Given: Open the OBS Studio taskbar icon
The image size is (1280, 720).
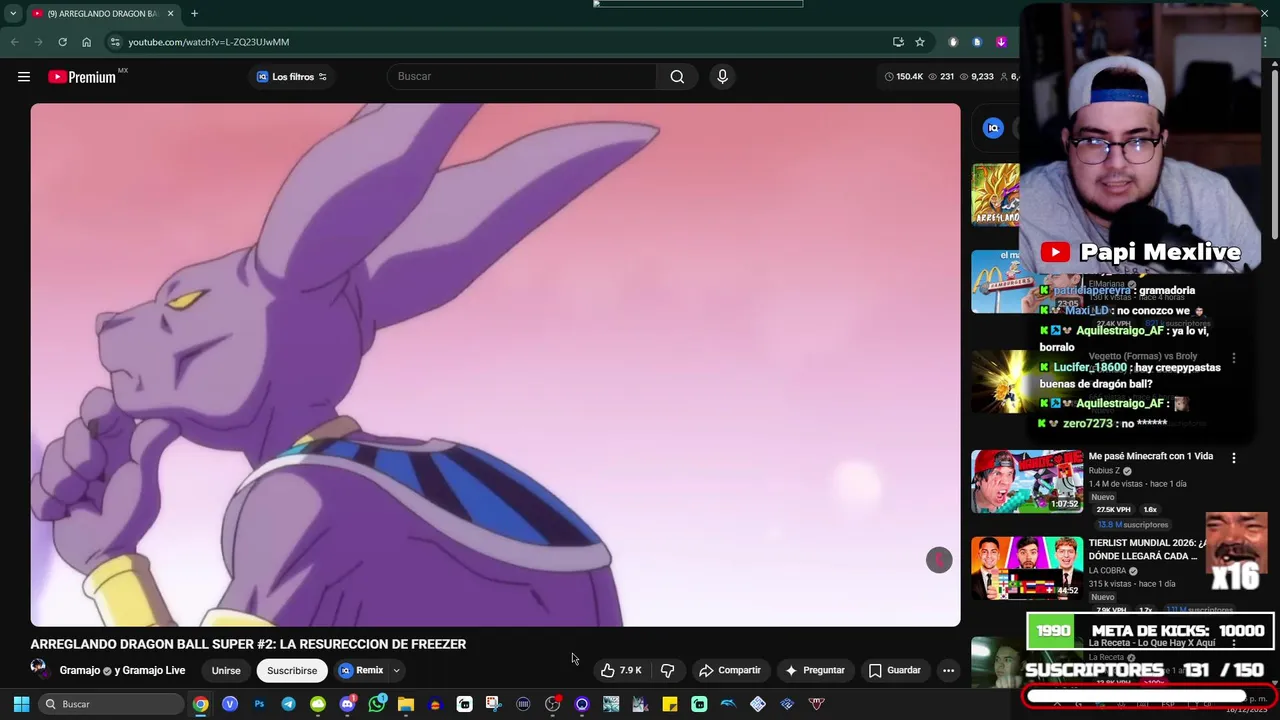Looking at the screenshot, I should [552, 704].
